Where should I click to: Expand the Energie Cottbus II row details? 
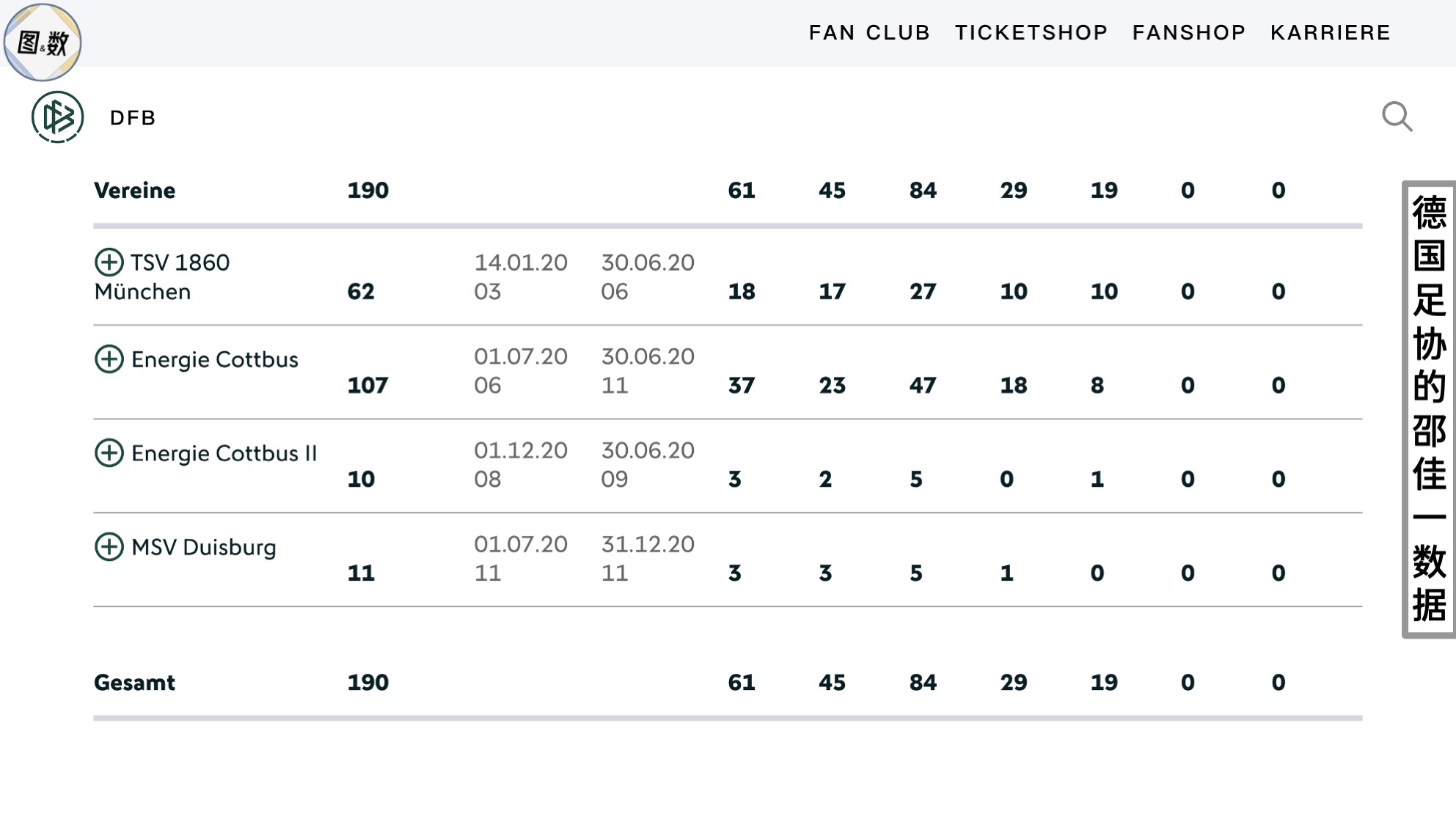(x=109, y=452)
